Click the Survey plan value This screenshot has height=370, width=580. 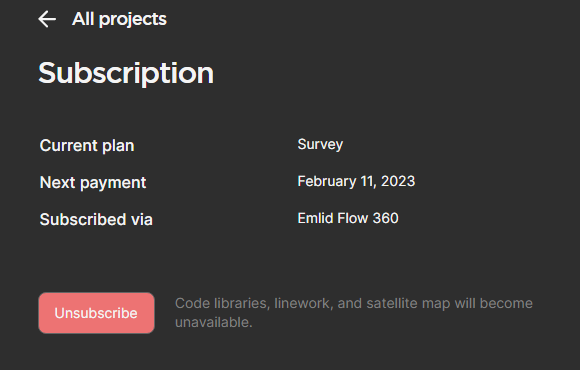pyautogui.click(x=320, y=145)
